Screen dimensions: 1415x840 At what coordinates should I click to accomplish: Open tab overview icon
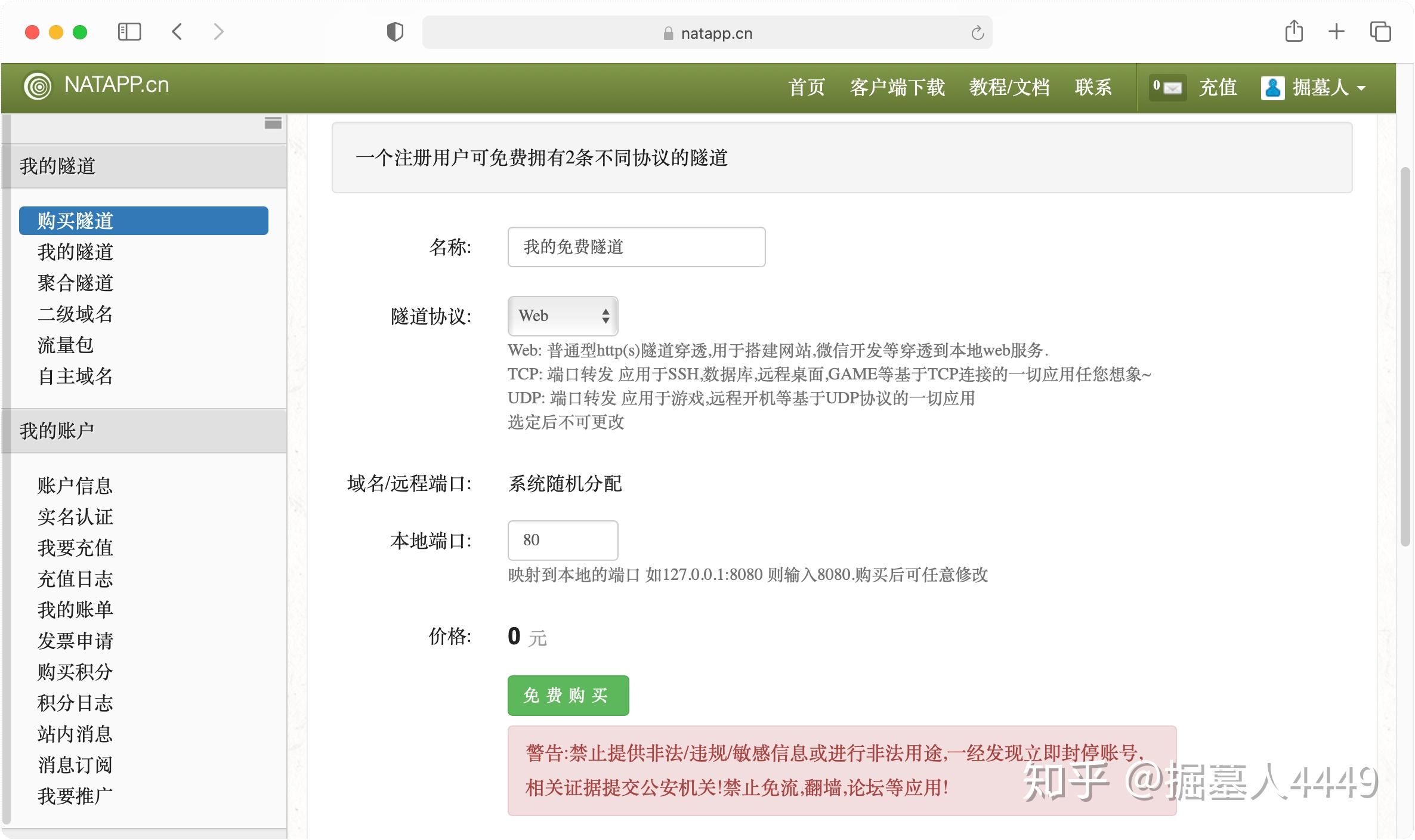[1380, 32]
